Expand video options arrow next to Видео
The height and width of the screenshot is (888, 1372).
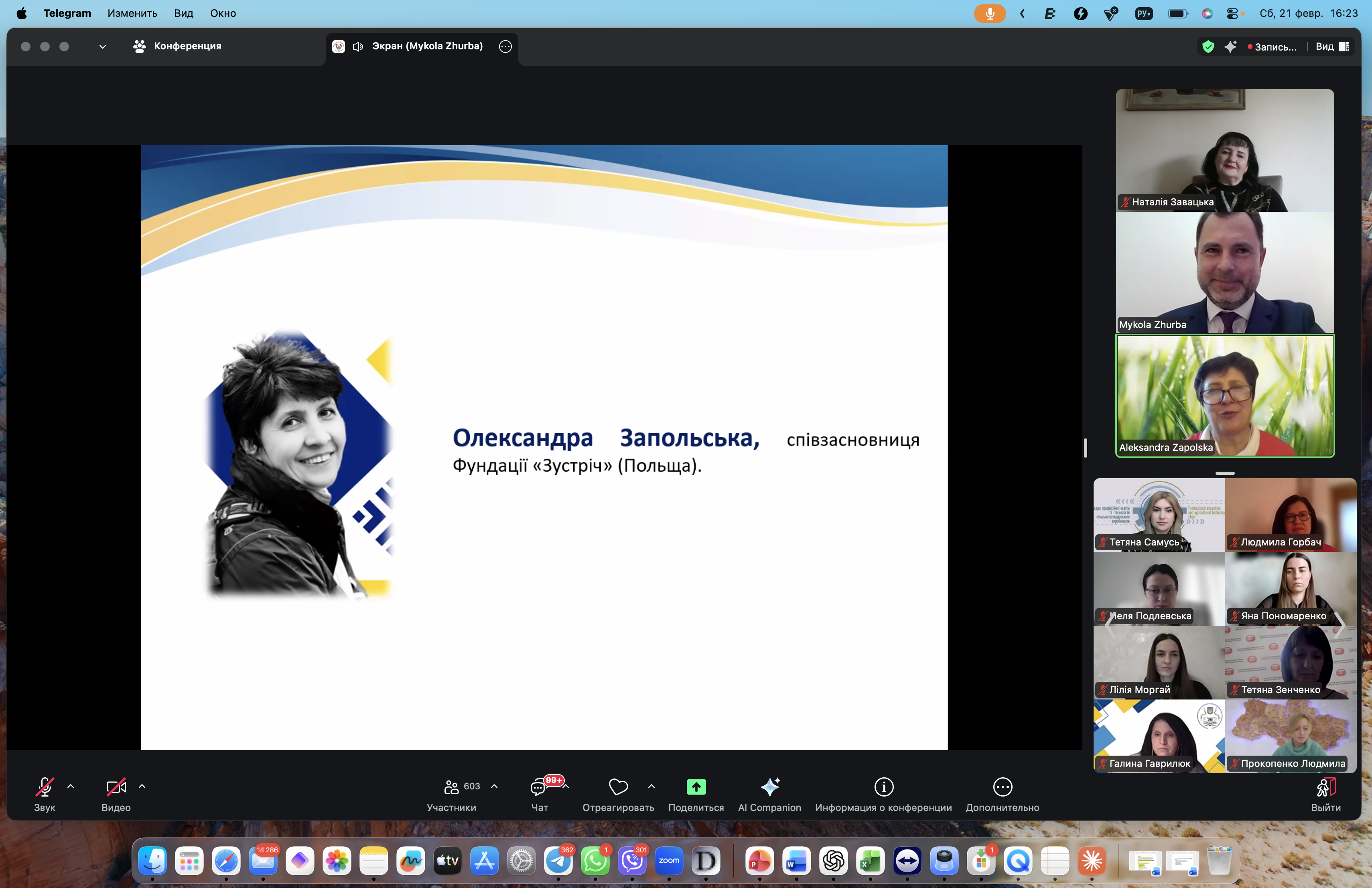142,786
